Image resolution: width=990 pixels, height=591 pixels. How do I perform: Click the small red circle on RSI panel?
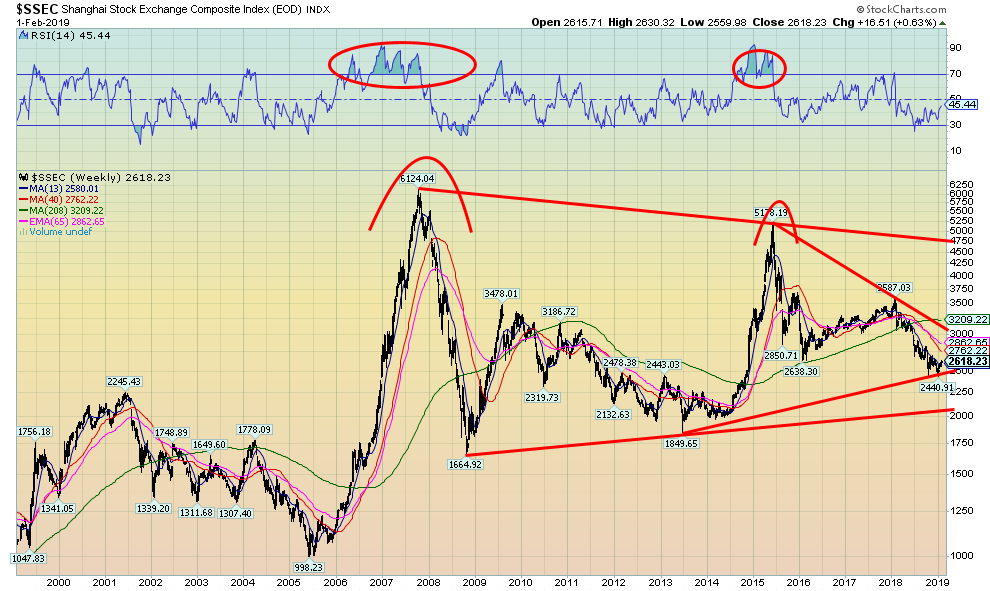pyautogui.click(x=759, y=67)
